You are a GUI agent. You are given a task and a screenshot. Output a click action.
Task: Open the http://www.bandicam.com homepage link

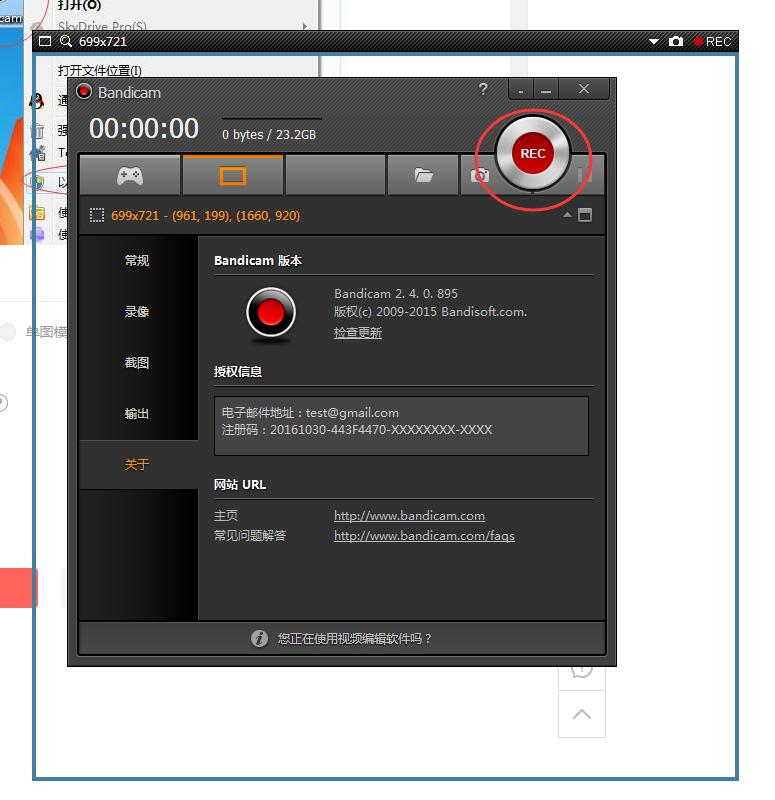coord(409,516)
